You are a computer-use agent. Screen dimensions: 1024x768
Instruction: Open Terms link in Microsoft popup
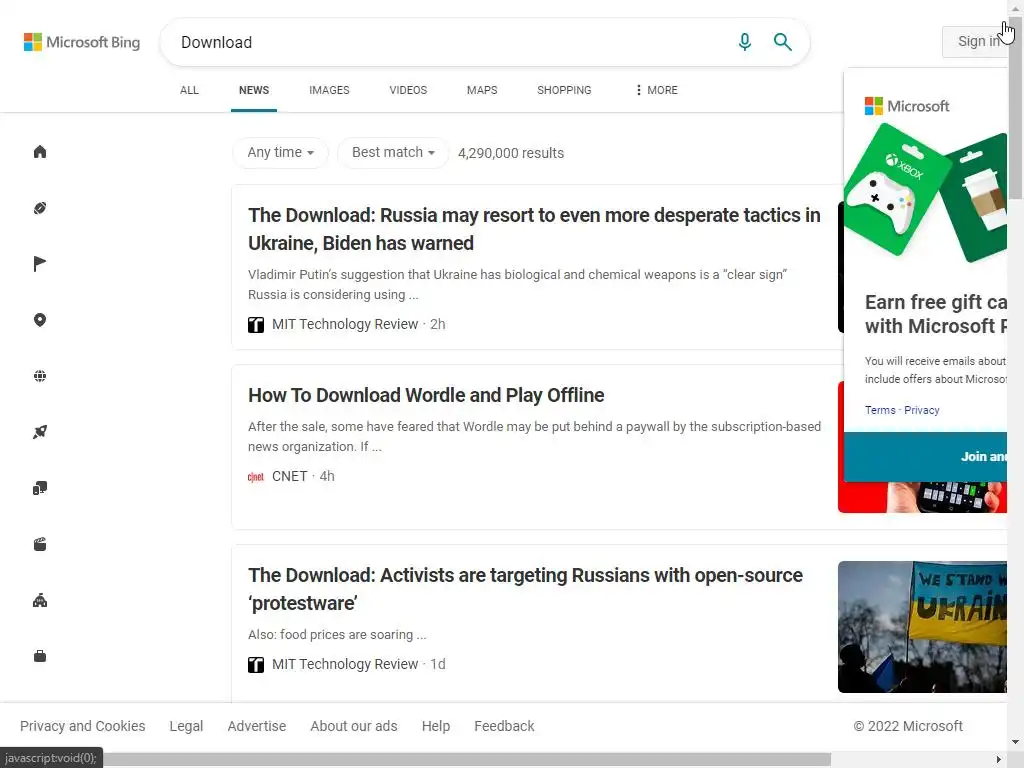880,410
